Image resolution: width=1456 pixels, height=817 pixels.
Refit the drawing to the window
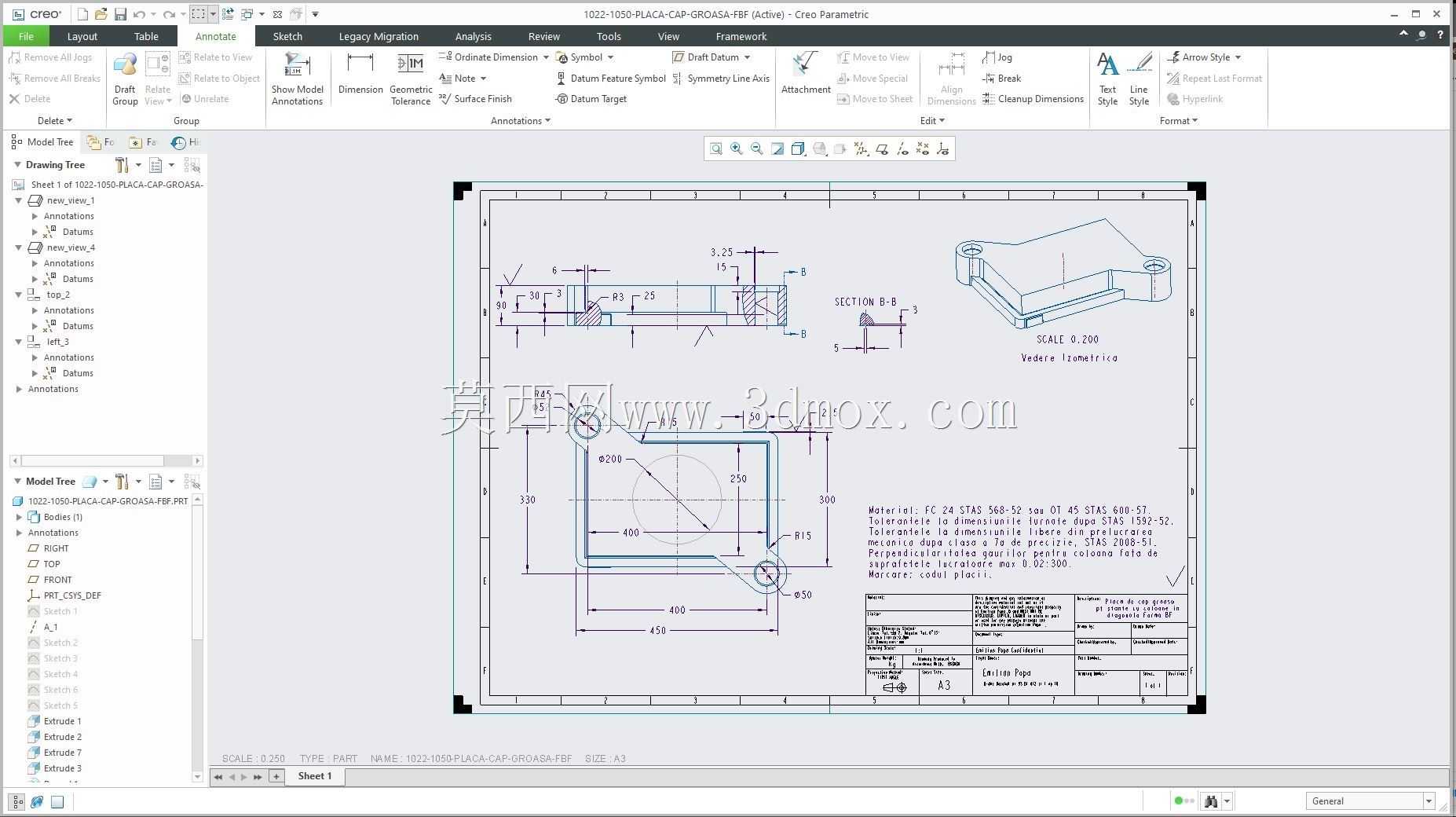click(716, 148)
